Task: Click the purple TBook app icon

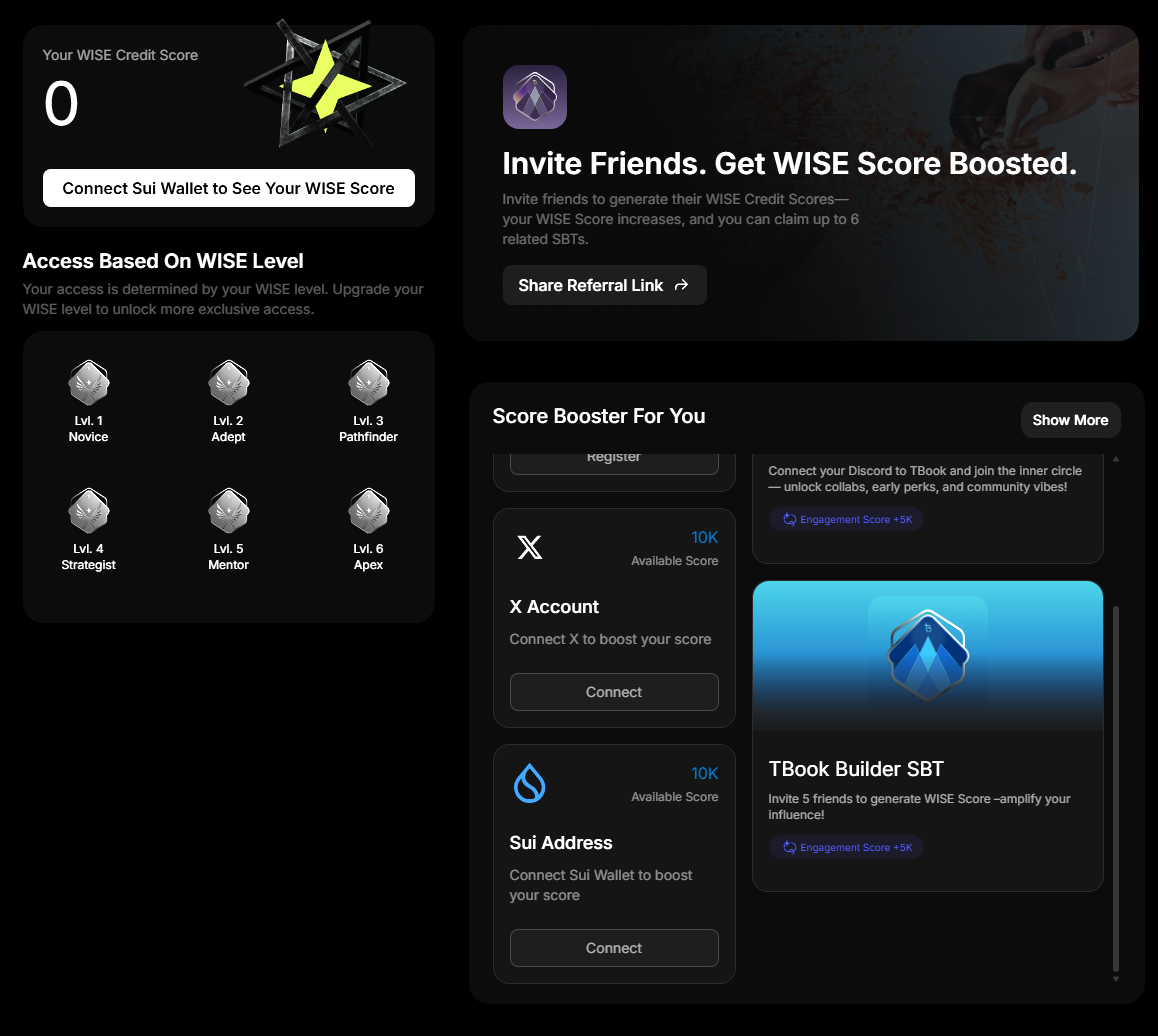Action: tap(534, 97)
